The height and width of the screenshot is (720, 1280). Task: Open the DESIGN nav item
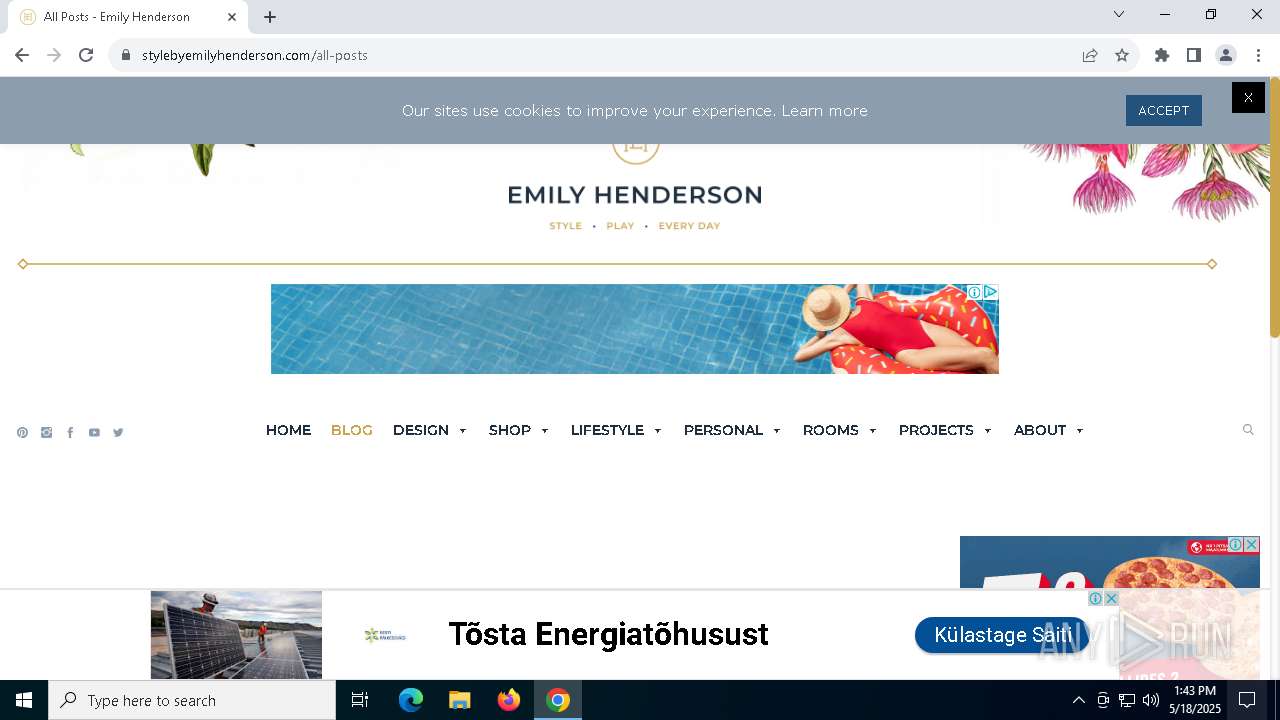(x=421, y=430)
